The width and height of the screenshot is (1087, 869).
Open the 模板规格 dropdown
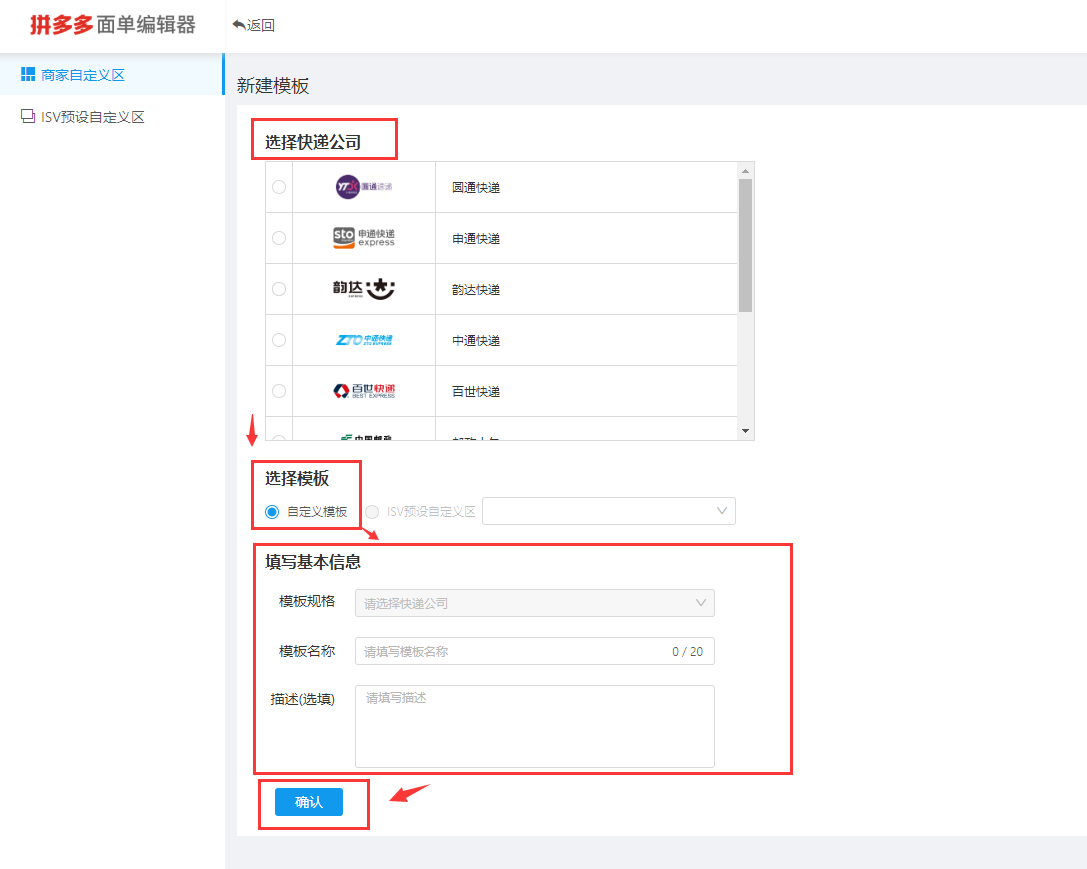(534, 603)
